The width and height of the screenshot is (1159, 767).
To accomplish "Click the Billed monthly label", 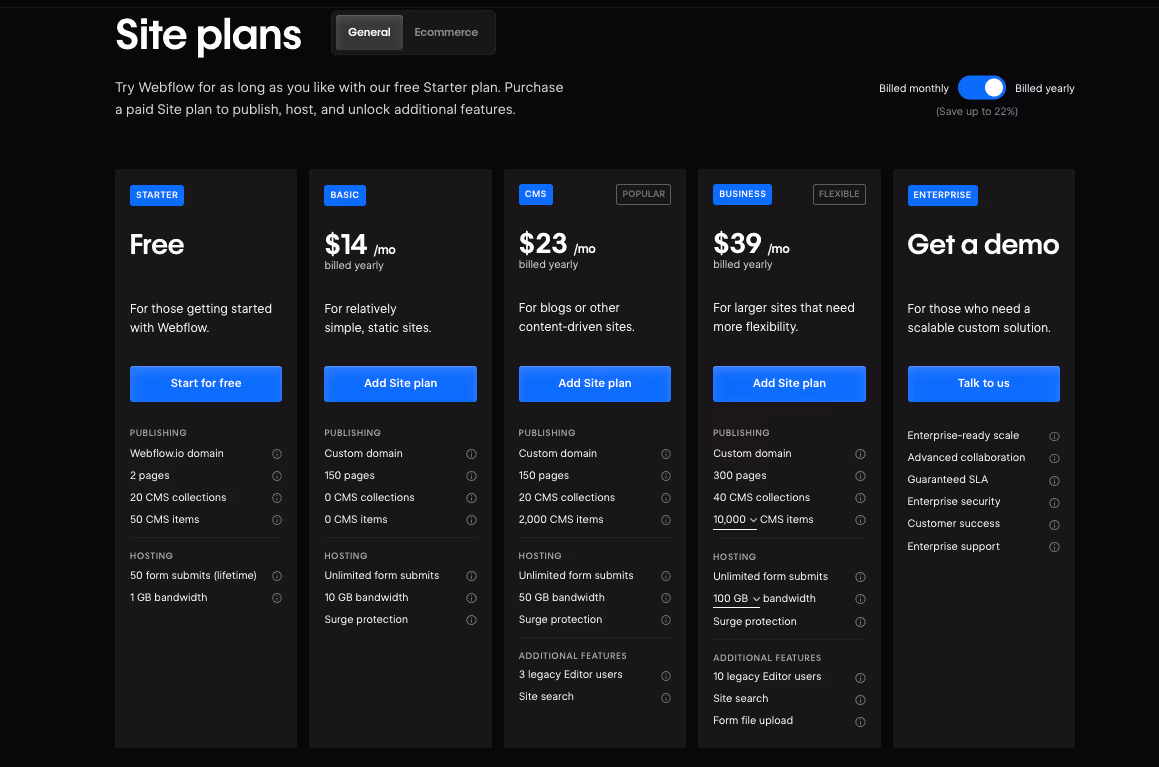I will pyautogui.click(x=914, y=89).
